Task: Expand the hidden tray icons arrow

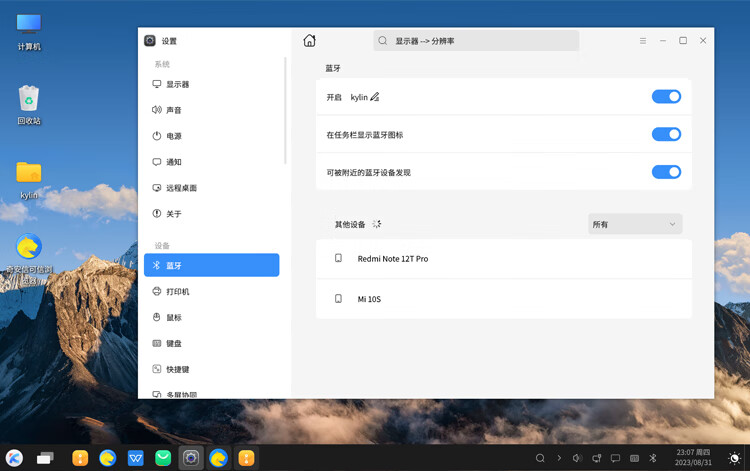Action: pos(559,458)
